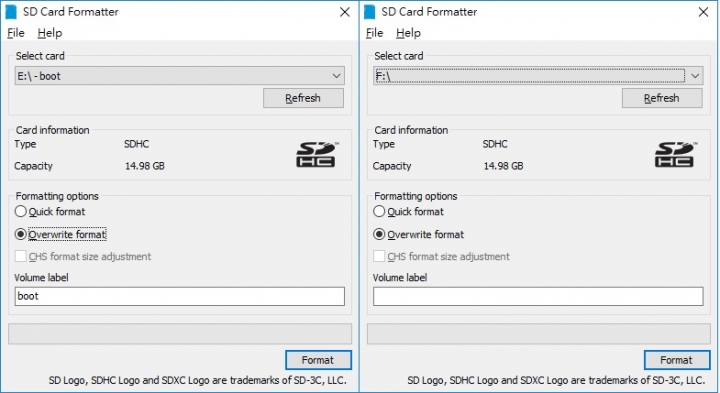
Task: Open Help menu in left window
Action: click(50, 33)
